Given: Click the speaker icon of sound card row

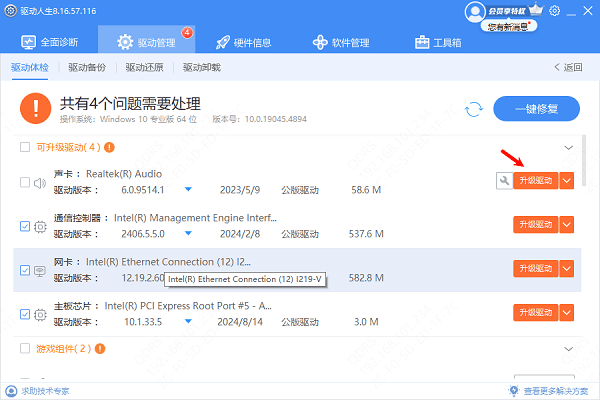Looking at the screenshot, I should pyautogui.click(x=40, y=183).
